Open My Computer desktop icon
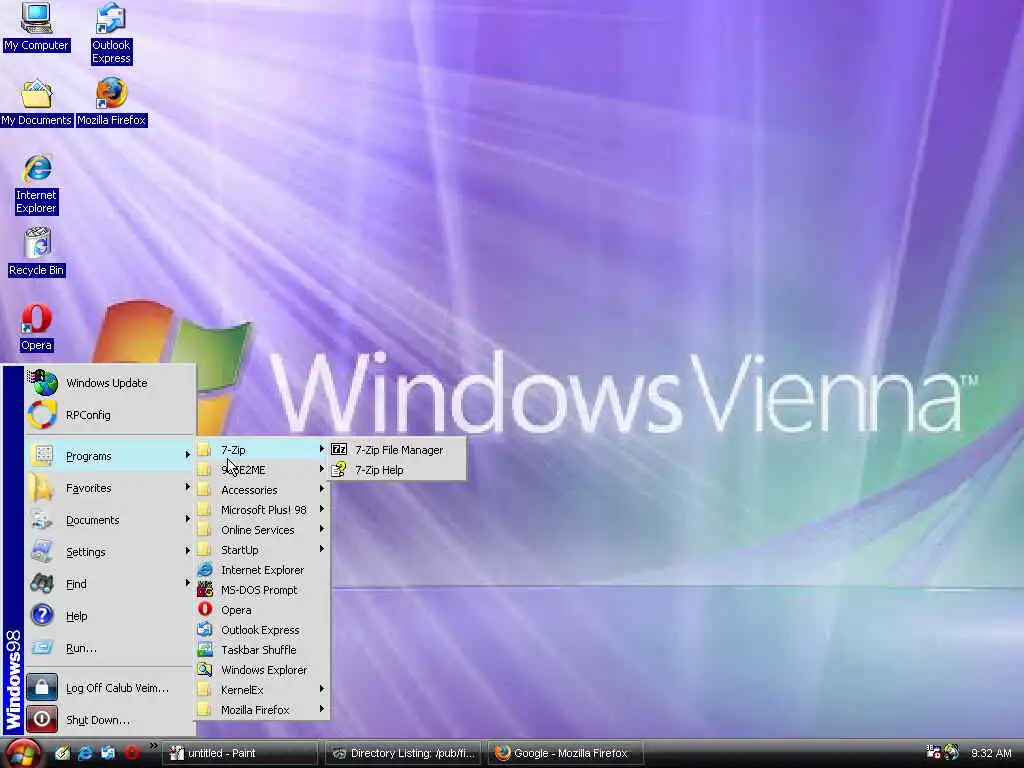 [36, 27]
